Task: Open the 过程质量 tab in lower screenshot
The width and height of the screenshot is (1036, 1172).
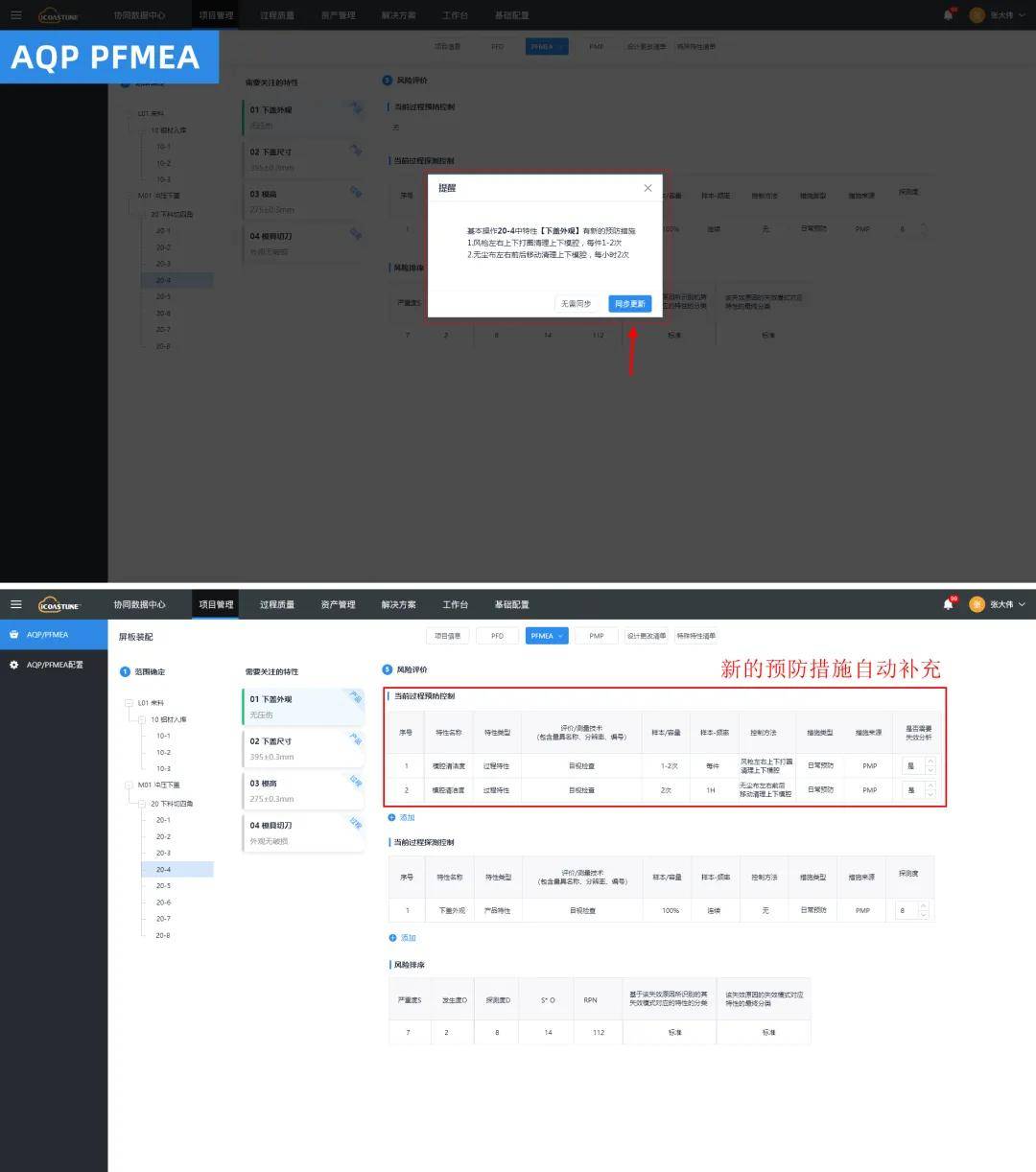Action: click(x=277, y=604)
